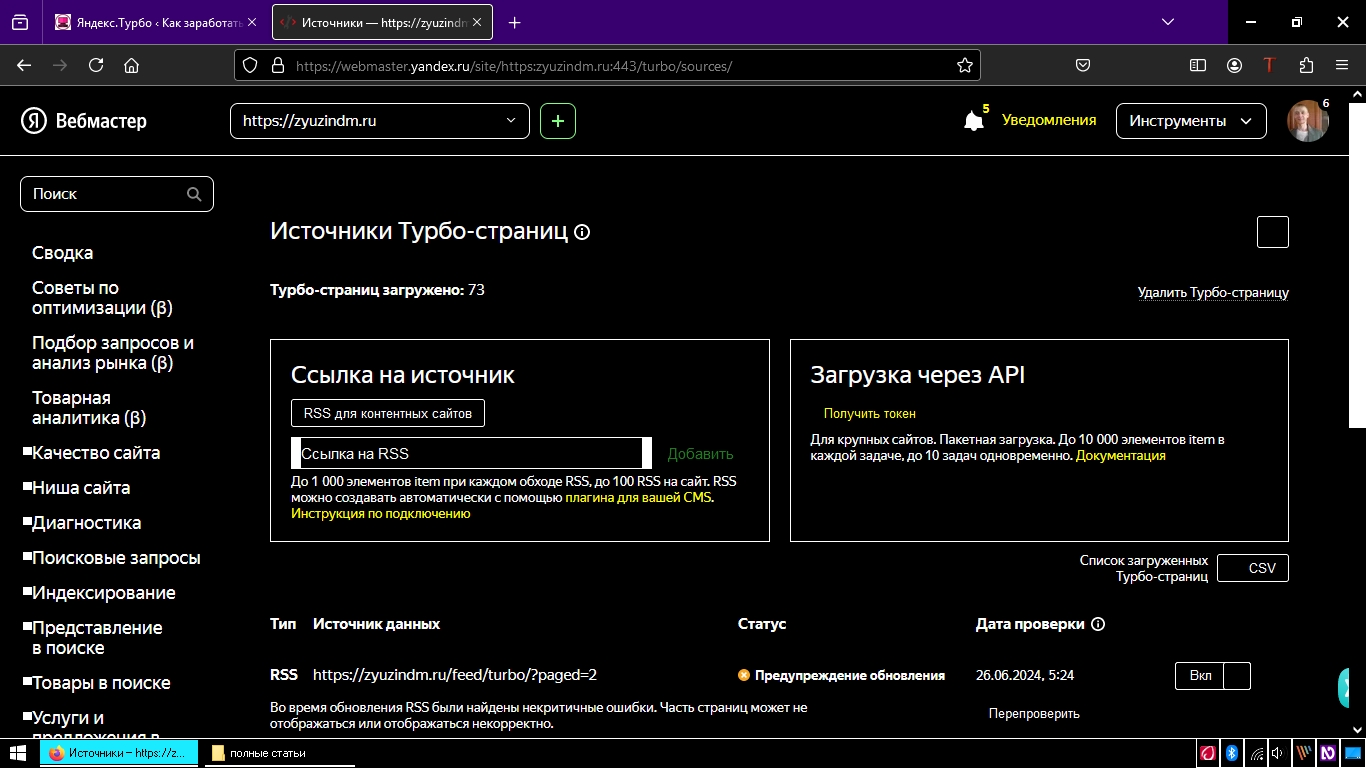Image resolution: width=1366 pixels, height=768 pixels.
Task: Click the square button beside the page heading
Action: (1272, 232)
